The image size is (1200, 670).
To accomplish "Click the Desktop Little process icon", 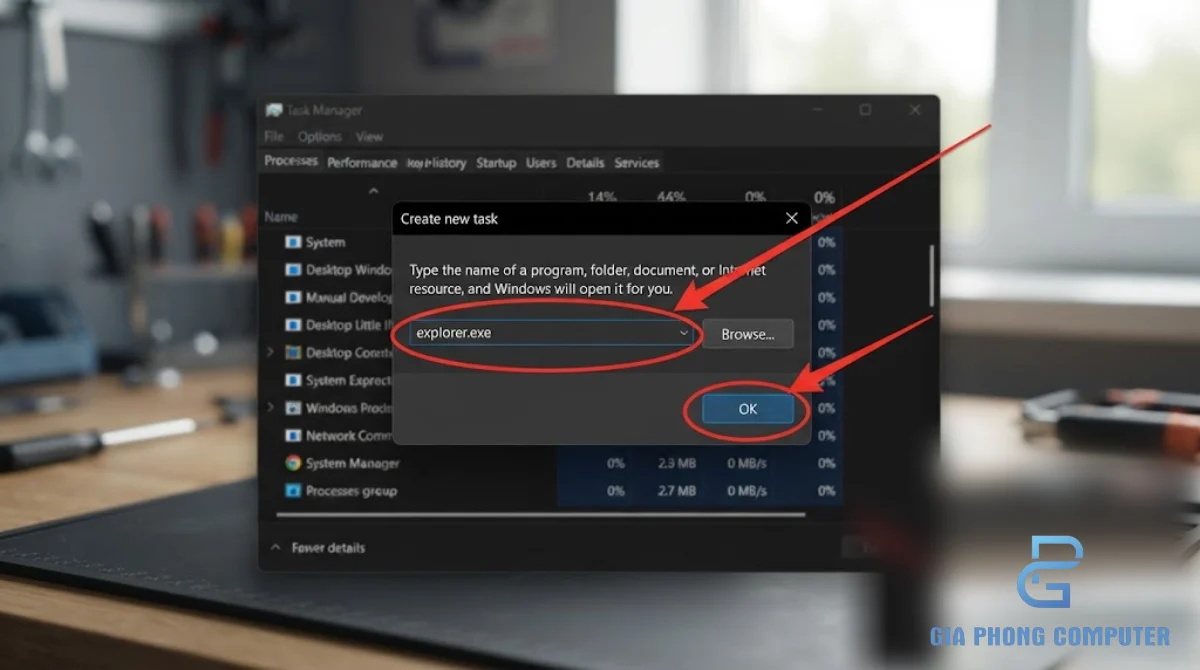I will click(x=293, y=325).
